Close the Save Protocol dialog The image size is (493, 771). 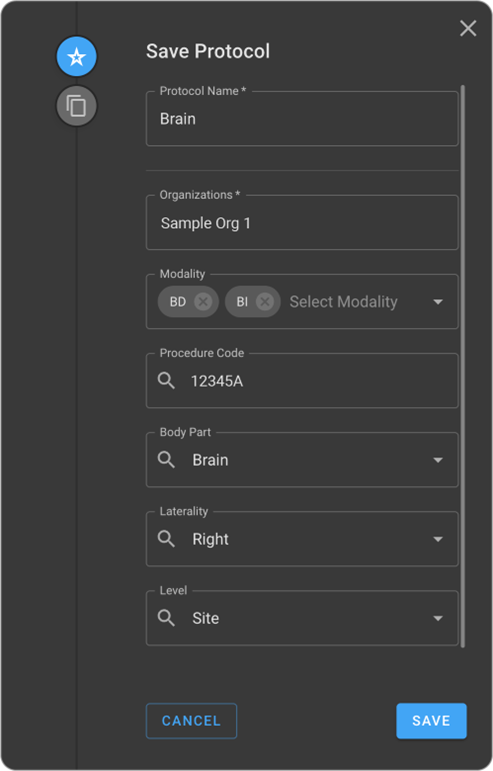[x=468, y=29]
